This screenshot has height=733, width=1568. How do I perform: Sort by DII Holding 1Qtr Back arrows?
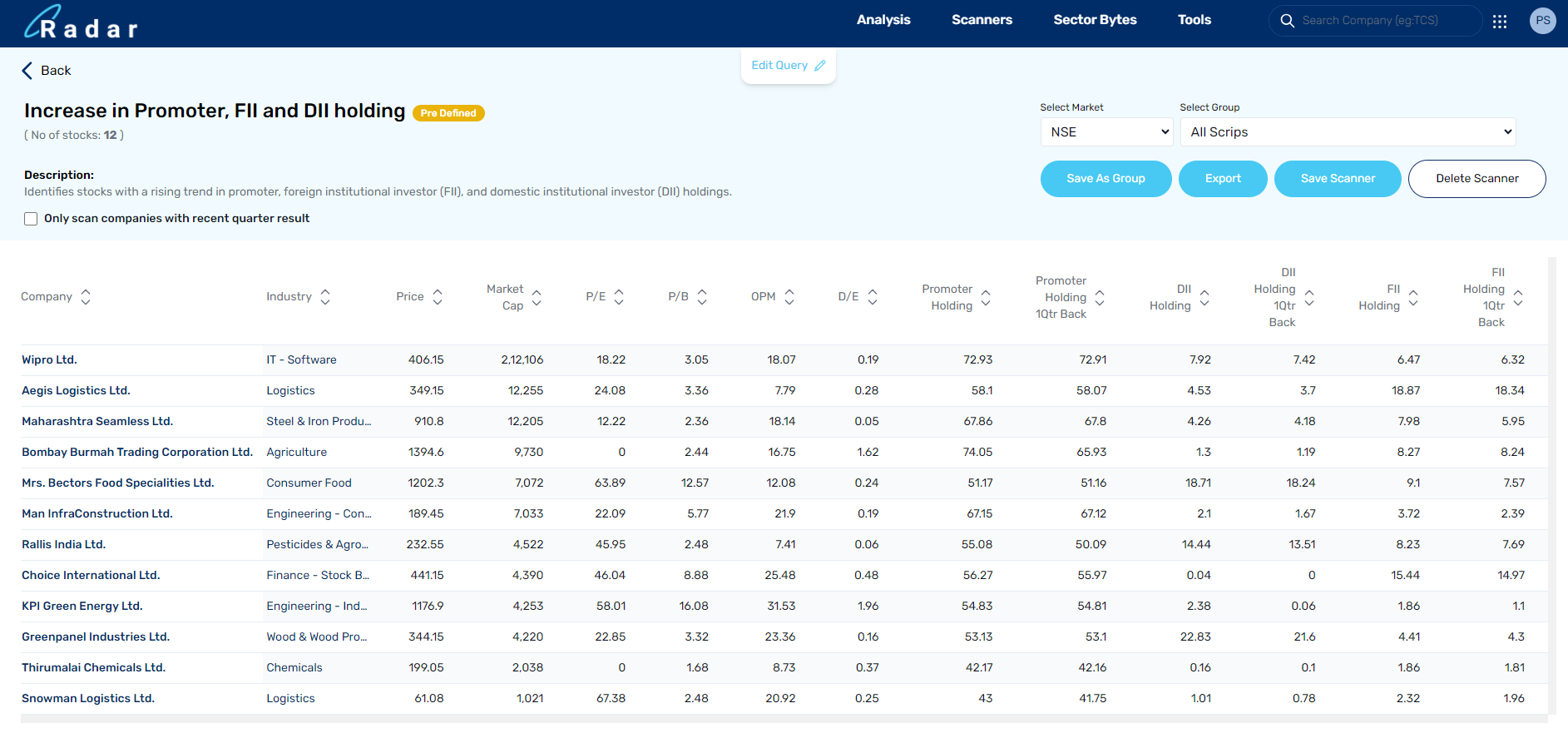pos(1309,297)
